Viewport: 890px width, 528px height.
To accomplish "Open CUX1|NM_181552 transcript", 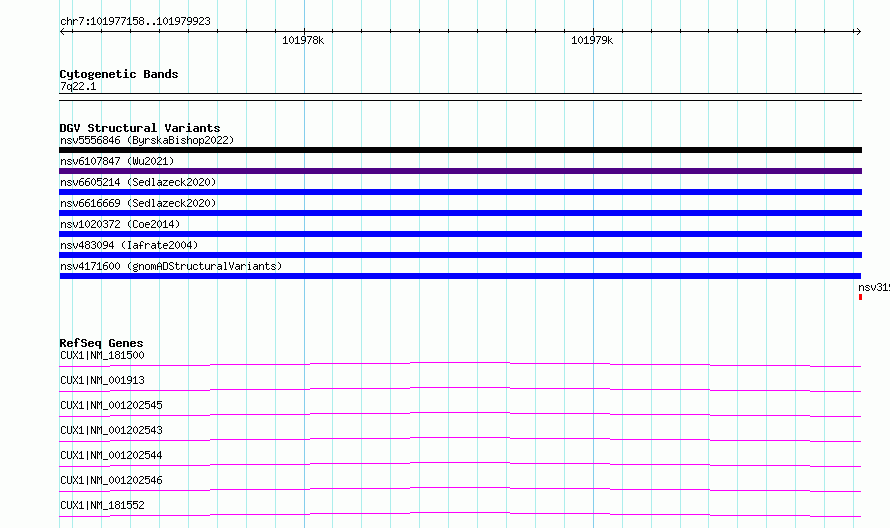I will (102, 505).
